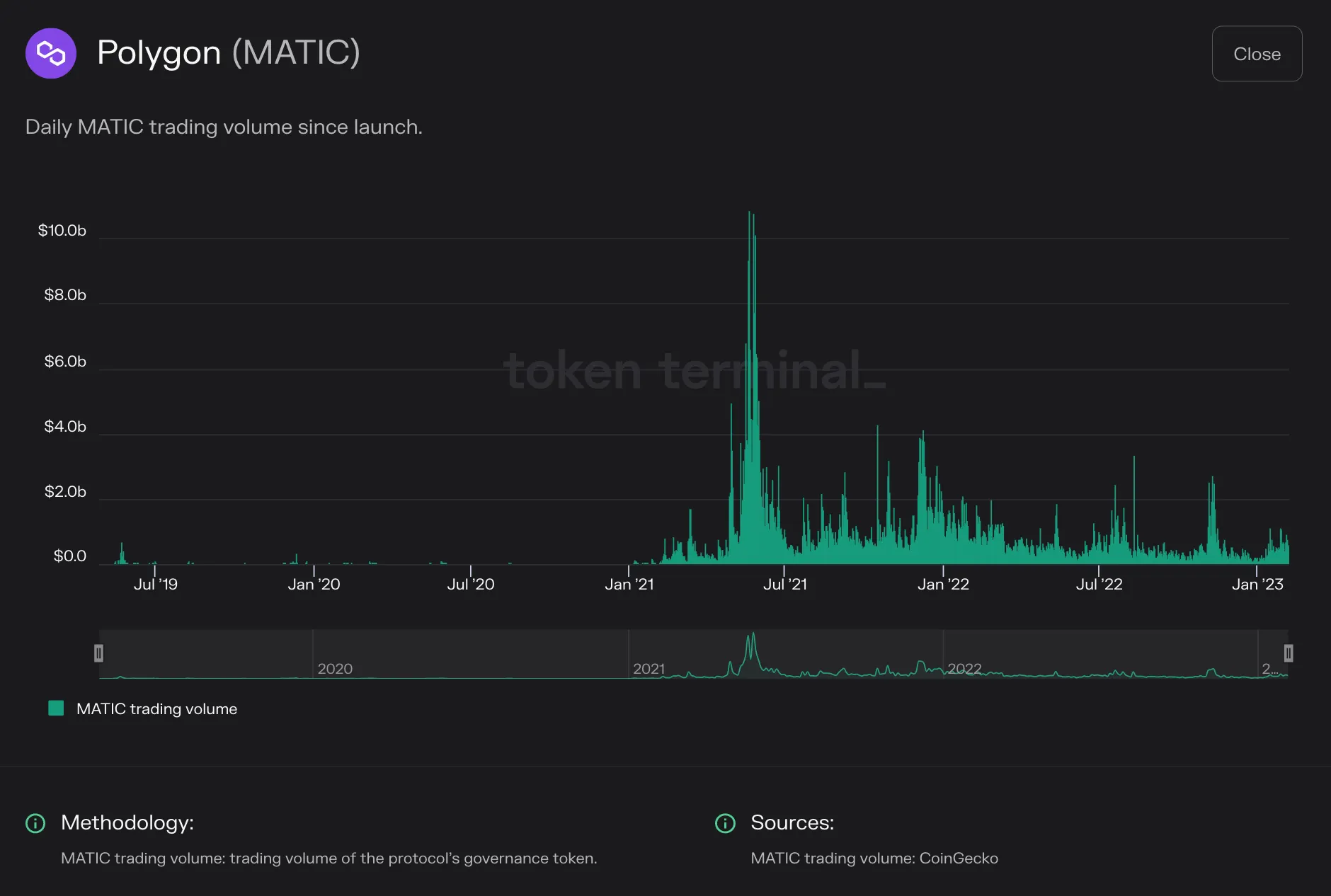Click the MATIC trading volume legend label
This screenshot has height=896, width=1331.
(x=156, y=709)
